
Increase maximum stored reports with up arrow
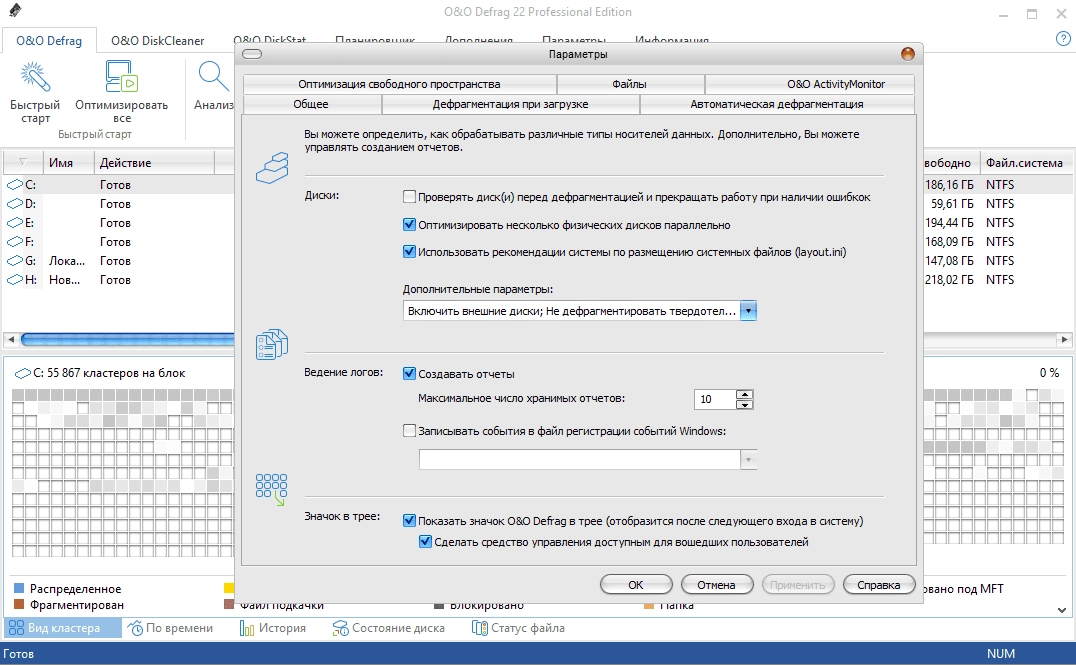744,394
